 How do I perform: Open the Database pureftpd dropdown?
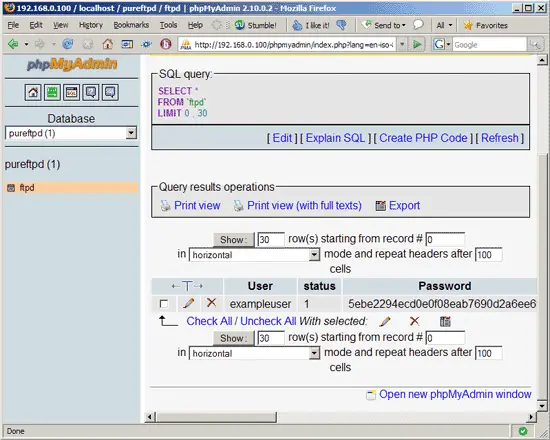(131, 133)
